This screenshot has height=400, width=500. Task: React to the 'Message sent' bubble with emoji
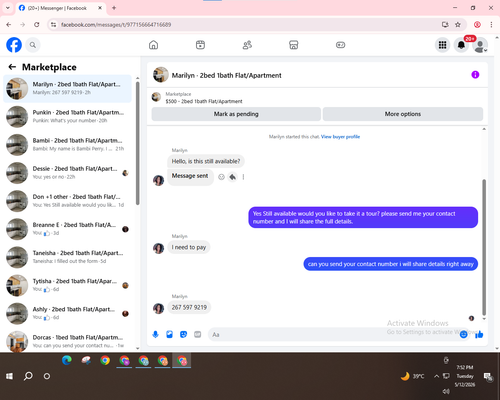[221, 177]
